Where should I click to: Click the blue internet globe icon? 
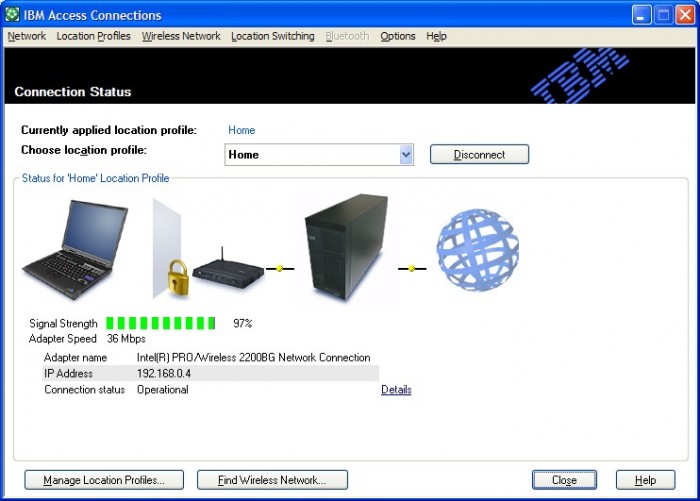477,250
